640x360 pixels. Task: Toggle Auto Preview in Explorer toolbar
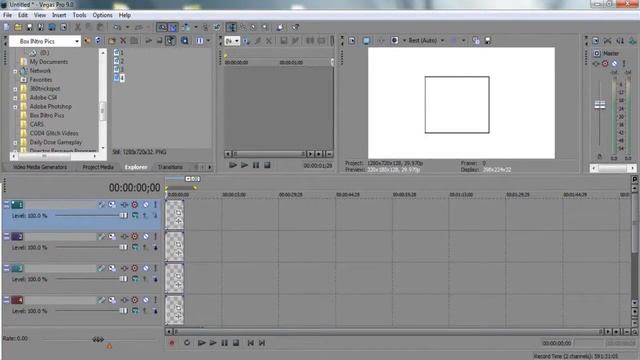tap(170, 41)
